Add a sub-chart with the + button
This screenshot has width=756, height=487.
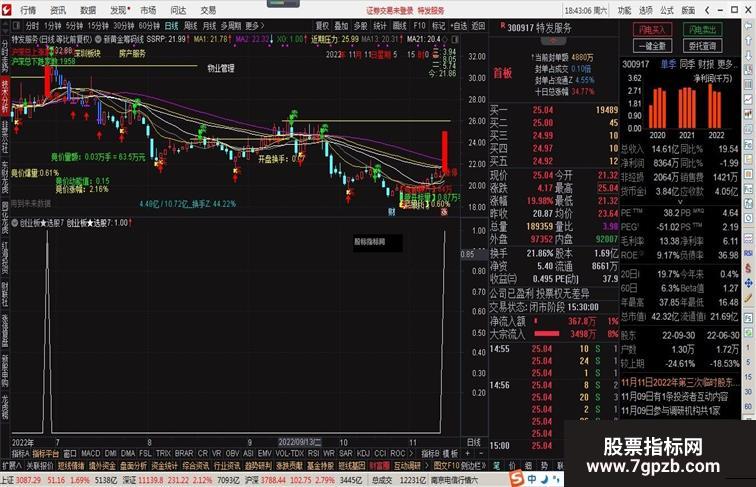click(x=467, y=454)
